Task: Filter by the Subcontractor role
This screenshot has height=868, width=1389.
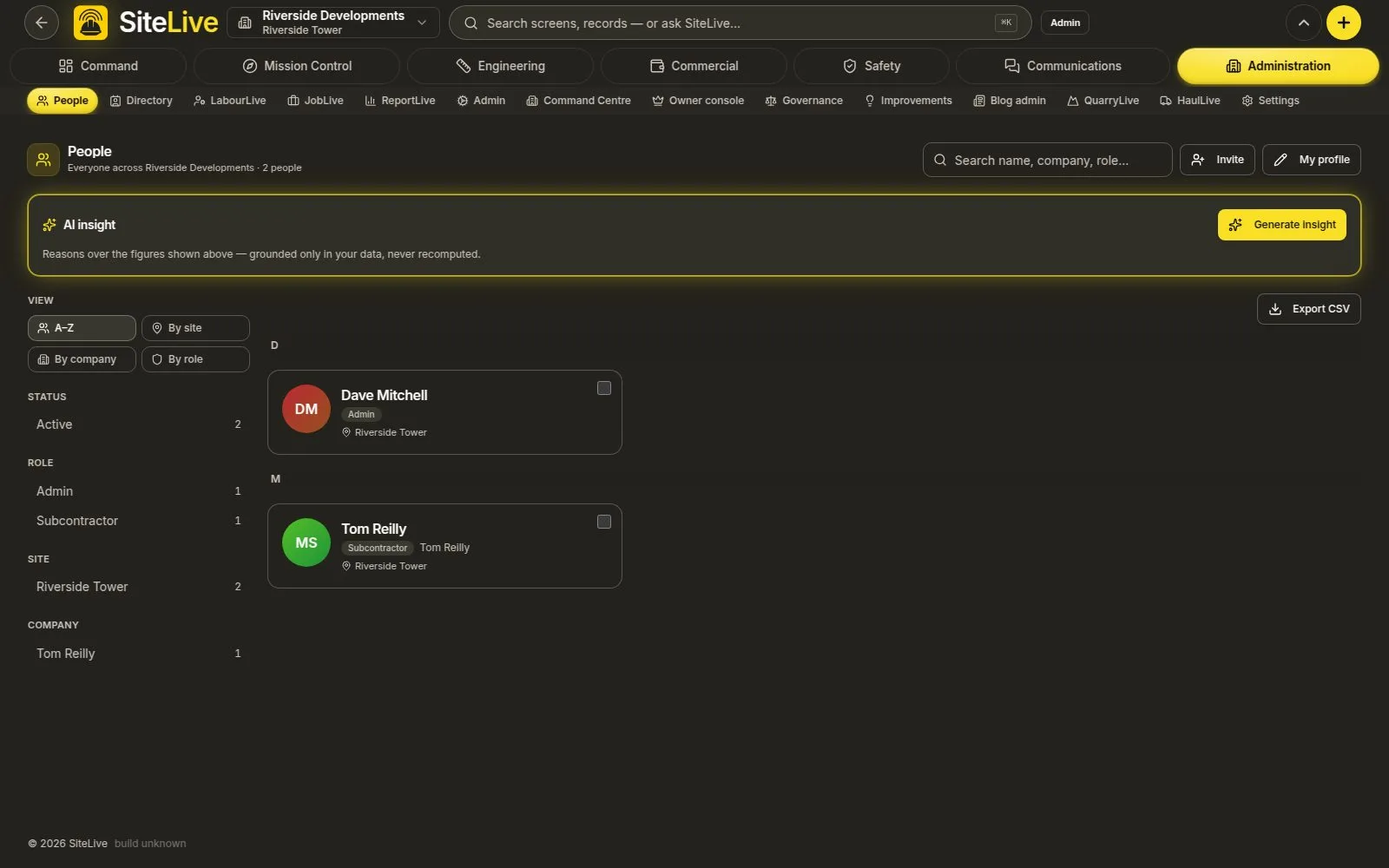Action: click(x=138, y=521)
